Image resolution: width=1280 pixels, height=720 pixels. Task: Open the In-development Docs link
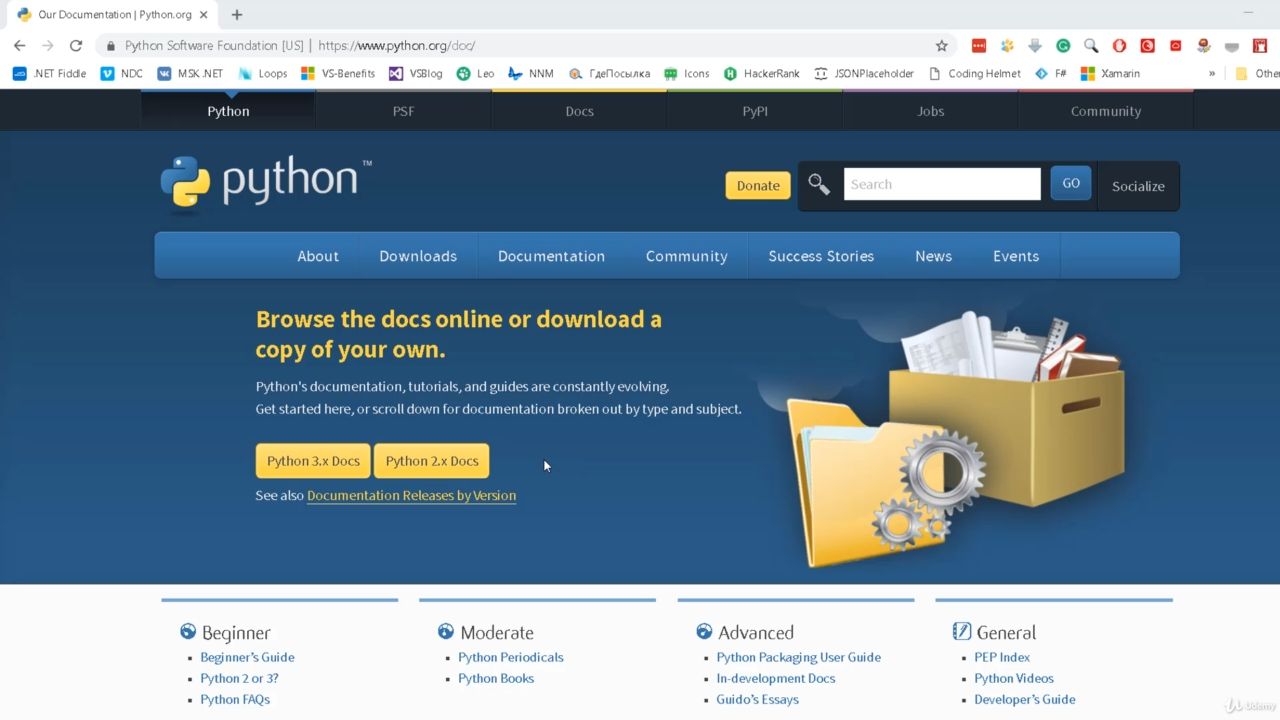776,678
